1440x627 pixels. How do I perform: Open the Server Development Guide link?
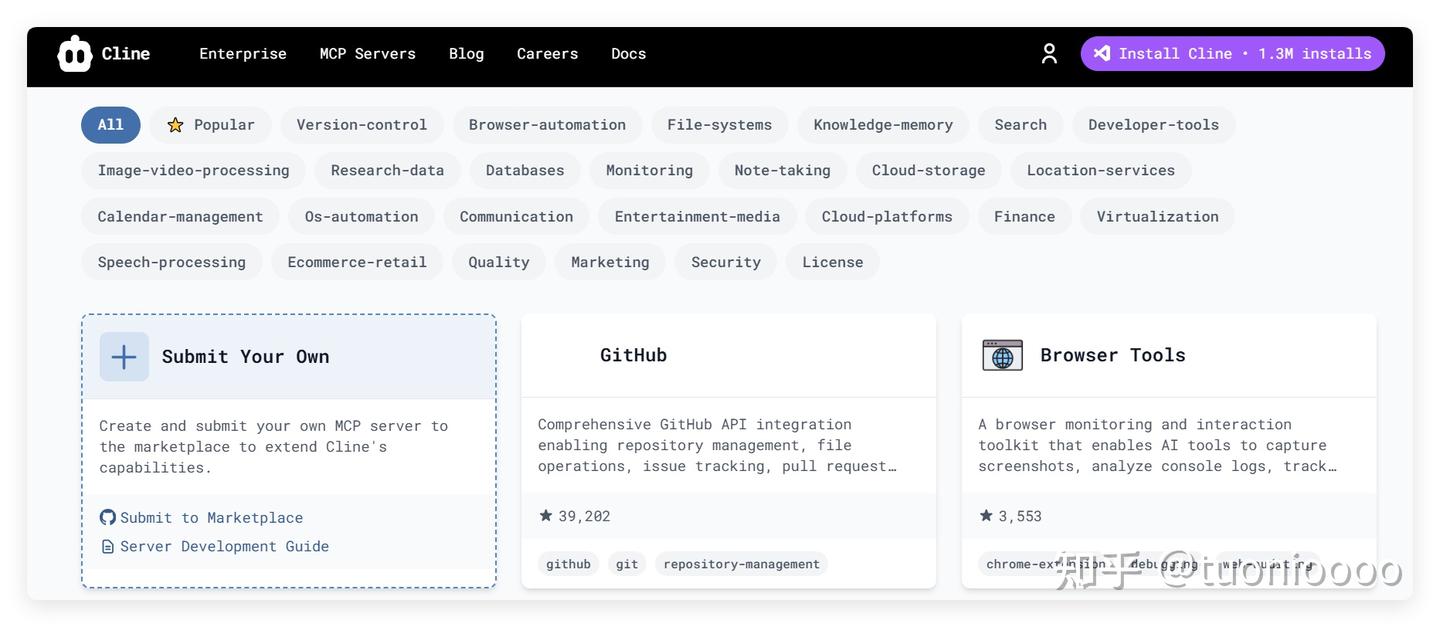coord(224,547)
